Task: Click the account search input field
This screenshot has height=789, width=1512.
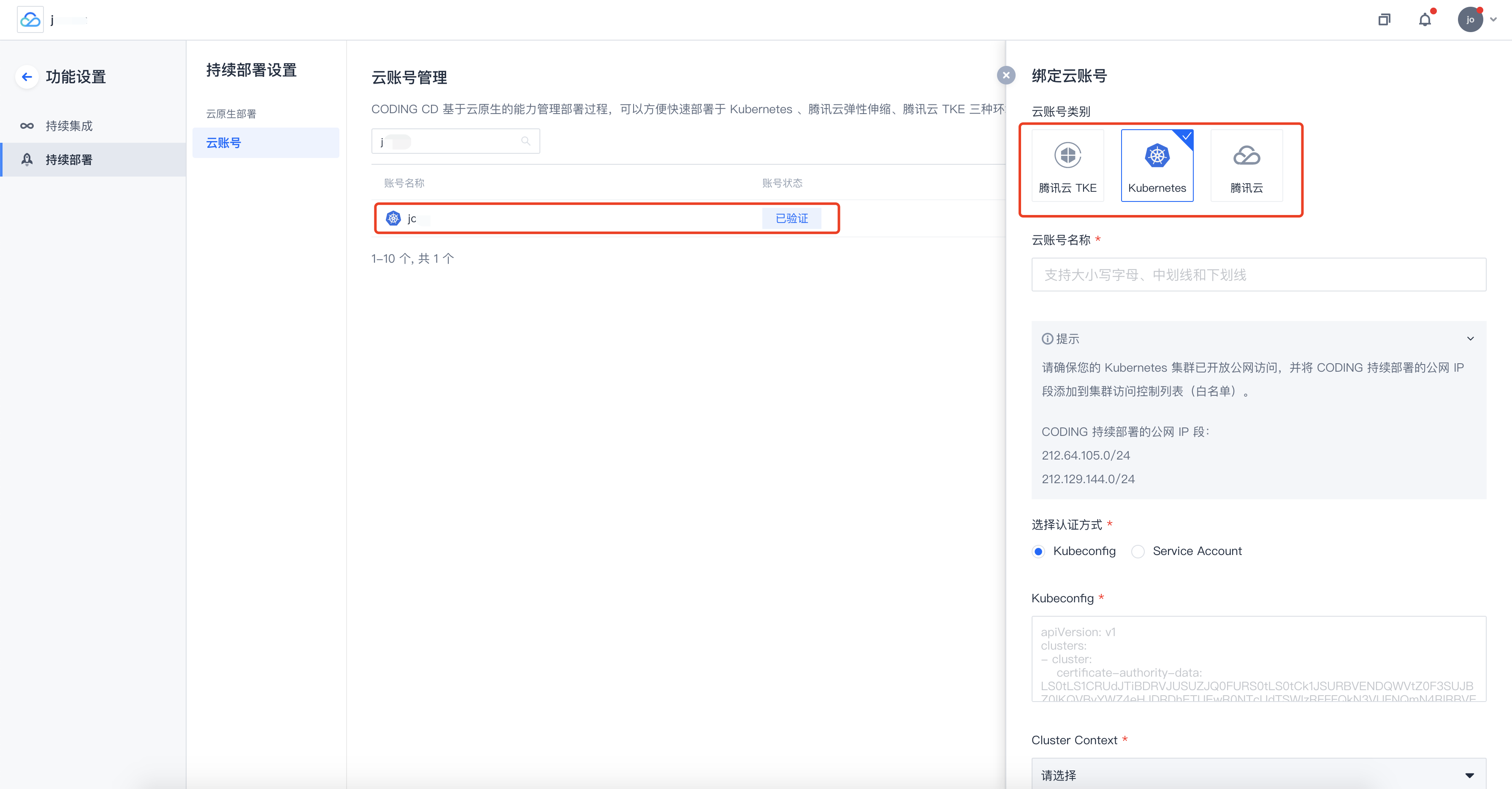Action: (x=455, y=141)
